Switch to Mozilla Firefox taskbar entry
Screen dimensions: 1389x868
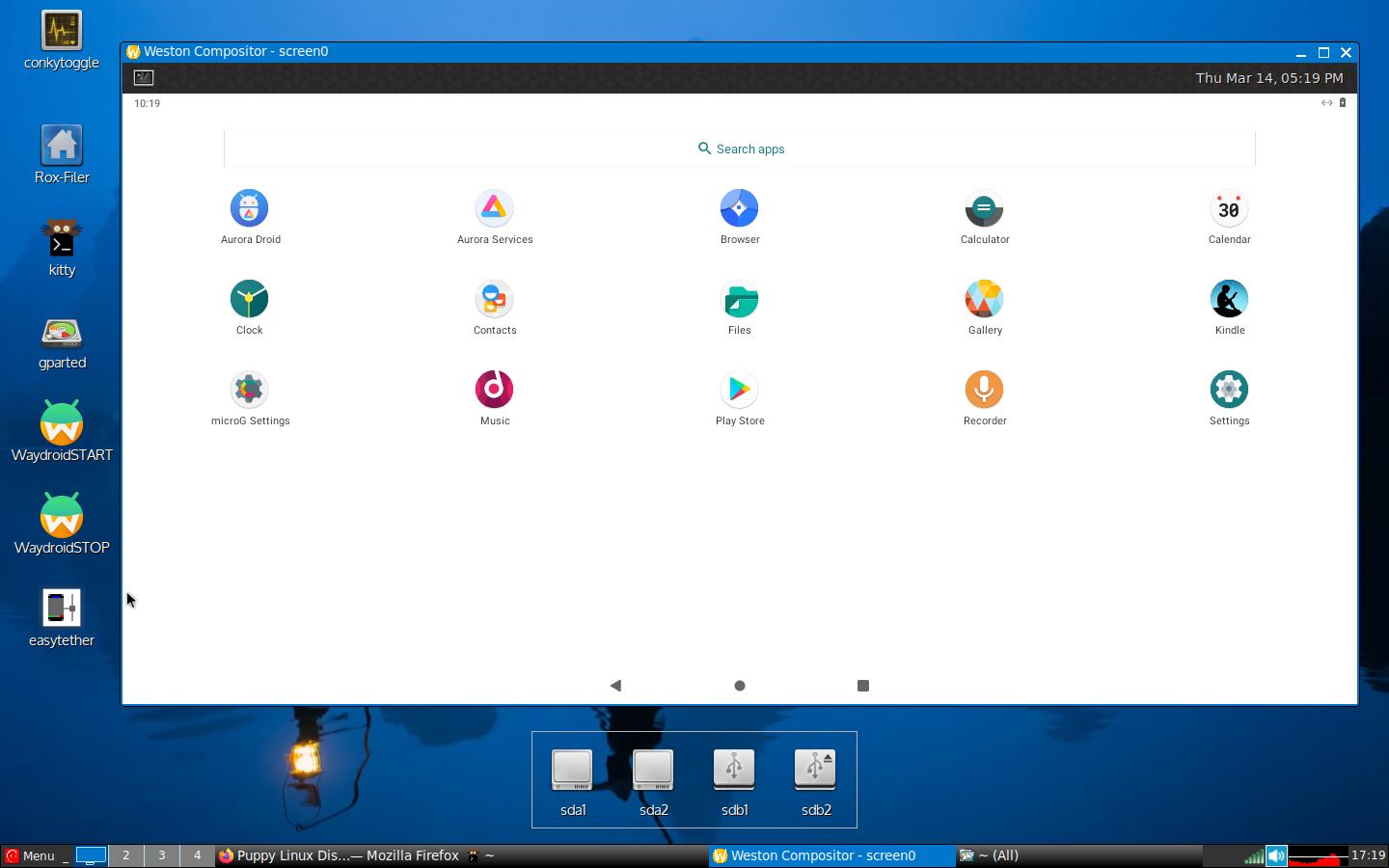pyautogui.click(x=339, y=855)
